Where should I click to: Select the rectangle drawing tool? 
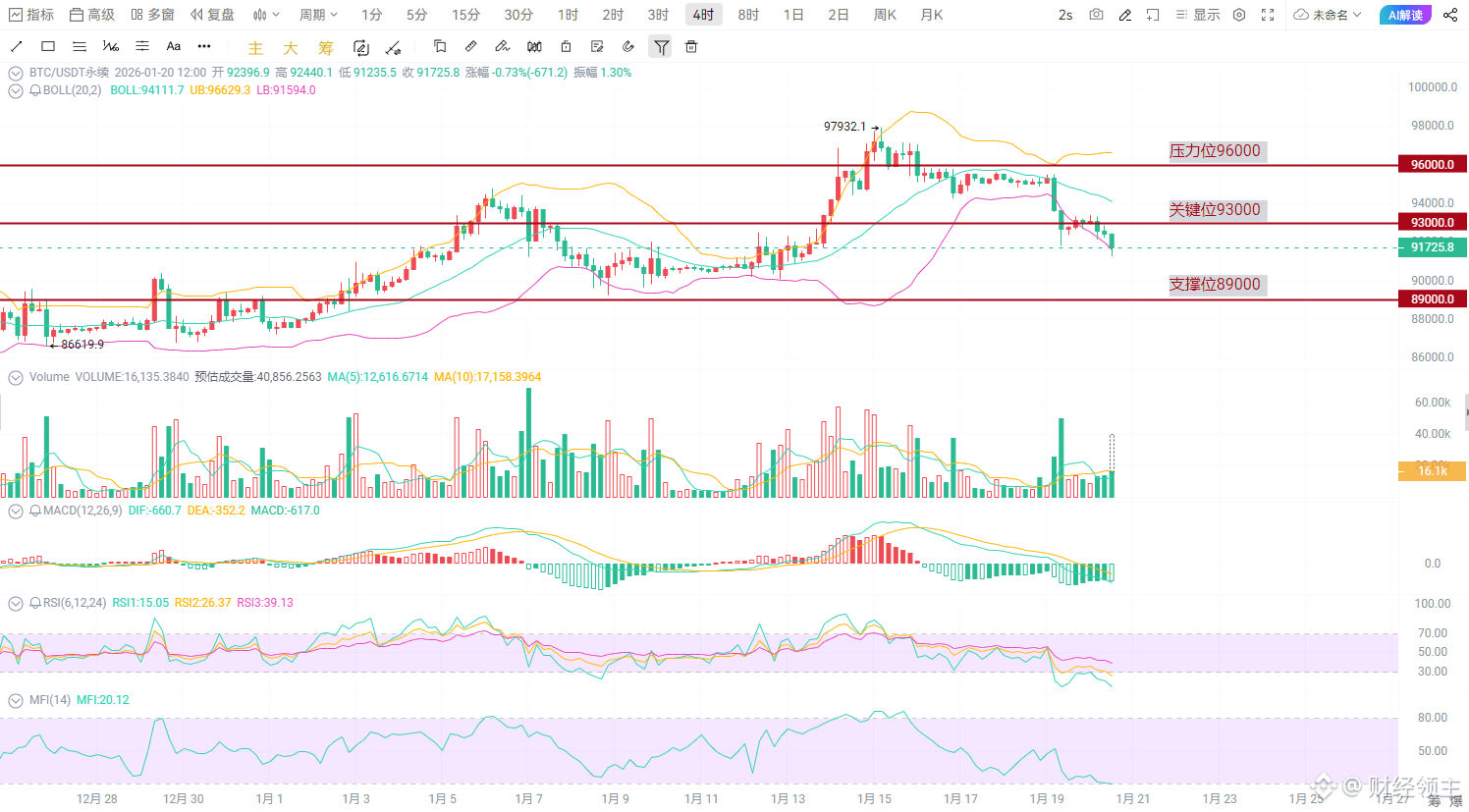coord(48,46)
